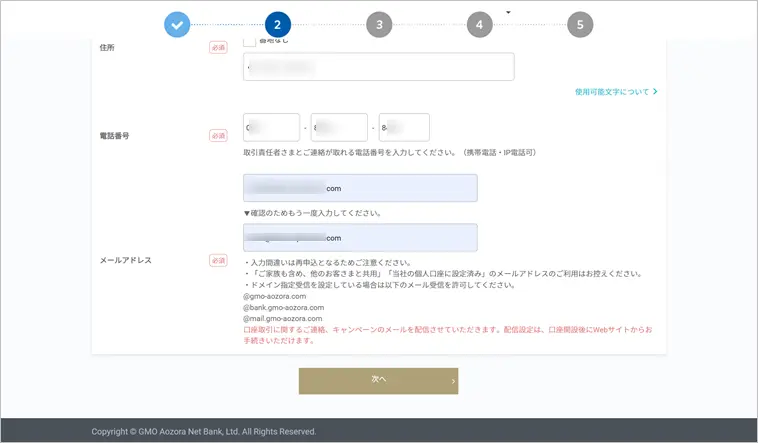Click 必須 badge beside 住所
The width and height of the screenshot is (758, 443).
[218, 47]
